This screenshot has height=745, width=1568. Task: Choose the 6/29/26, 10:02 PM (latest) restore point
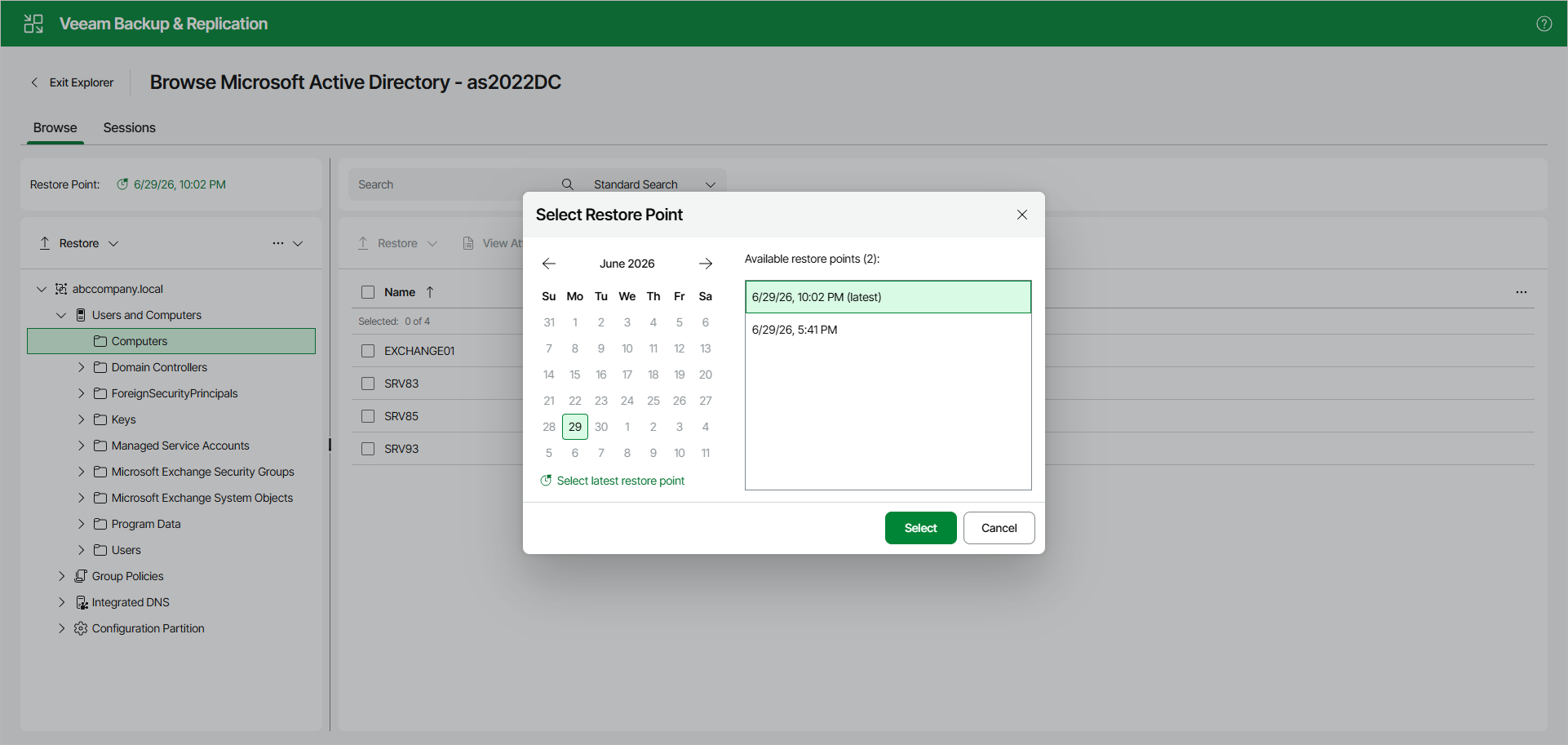pyautogui.click(x=888, y=297)
